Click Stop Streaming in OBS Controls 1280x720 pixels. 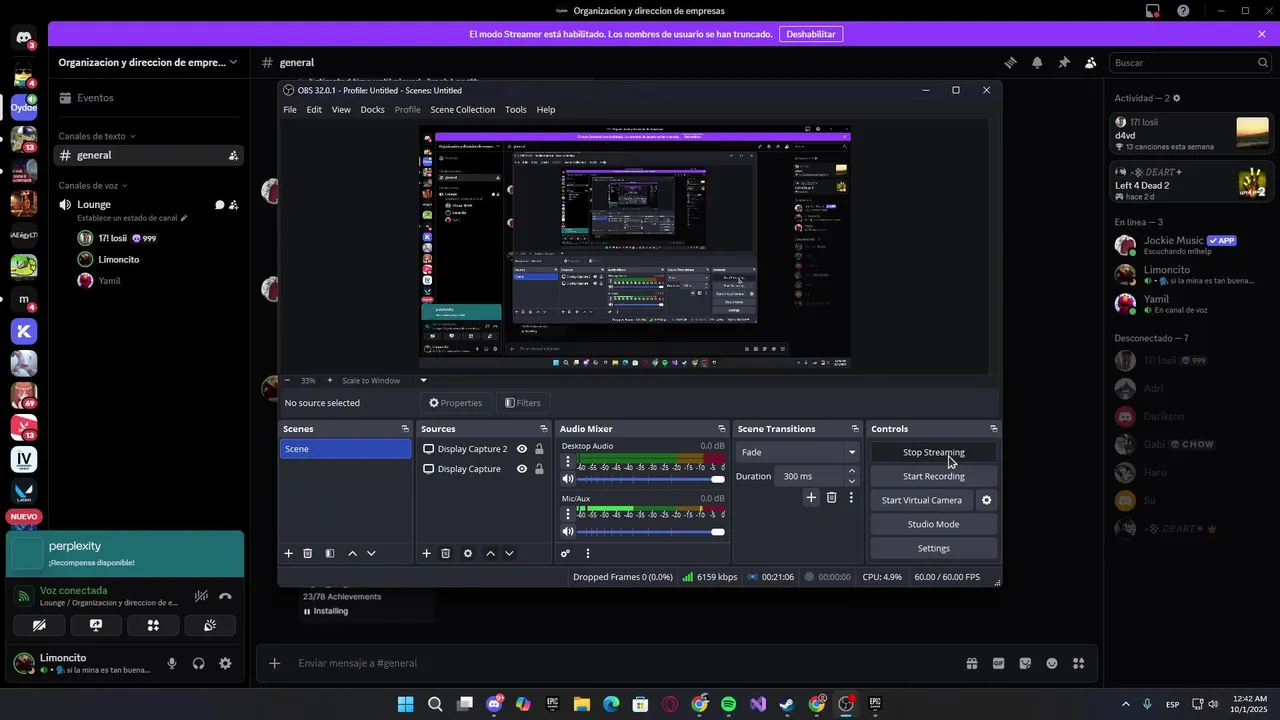coord(934,452)
